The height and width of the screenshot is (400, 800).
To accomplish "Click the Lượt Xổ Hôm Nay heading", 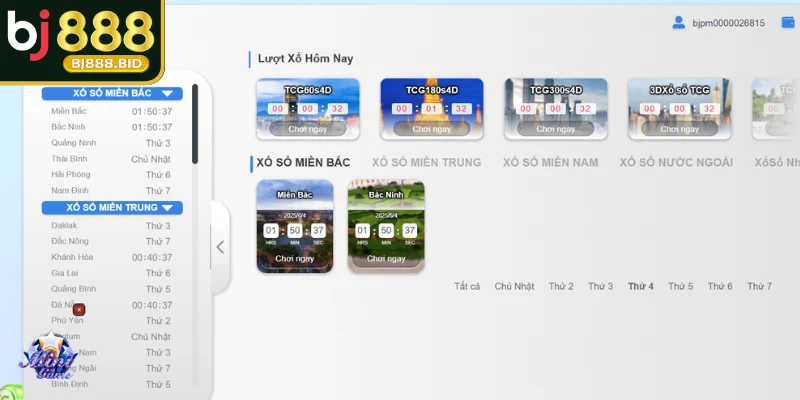I will pos(305,58).
